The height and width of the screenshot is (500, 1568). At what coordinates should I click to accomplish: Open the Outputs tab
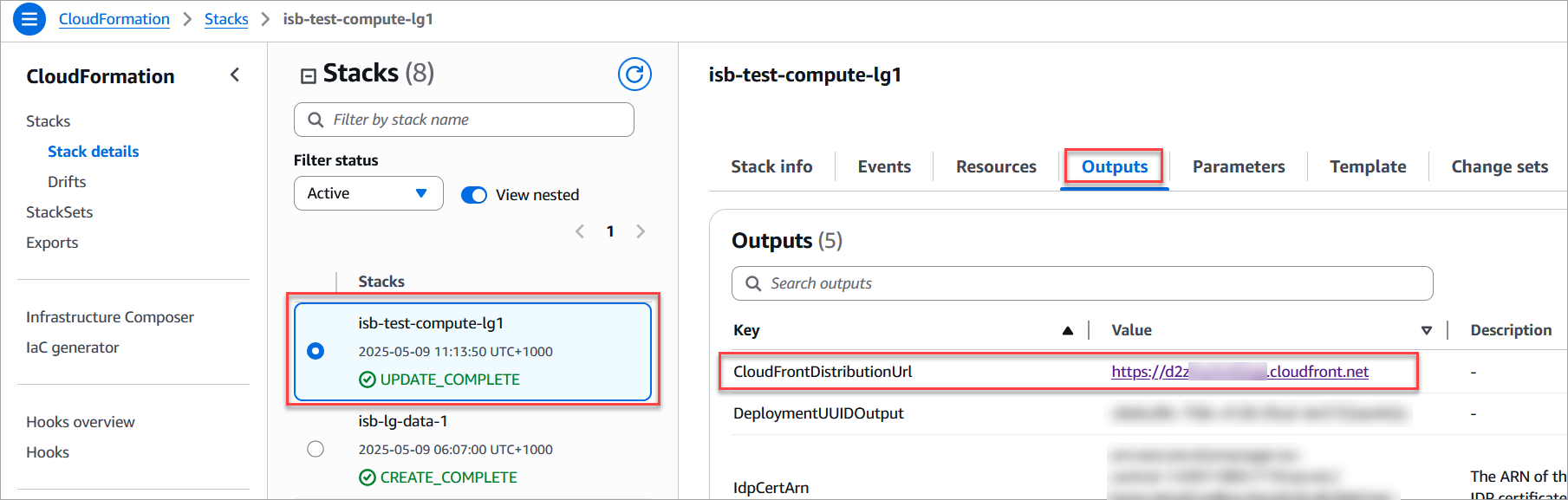pyautogui.click(x=1115, y=166)
